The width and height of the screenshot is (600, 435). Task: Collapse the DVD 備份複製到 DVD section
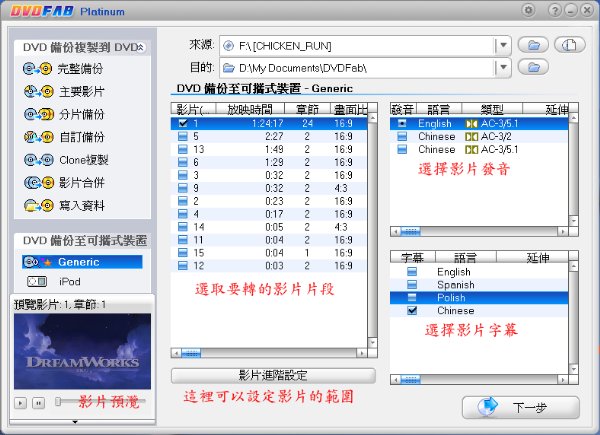(141, 47)
